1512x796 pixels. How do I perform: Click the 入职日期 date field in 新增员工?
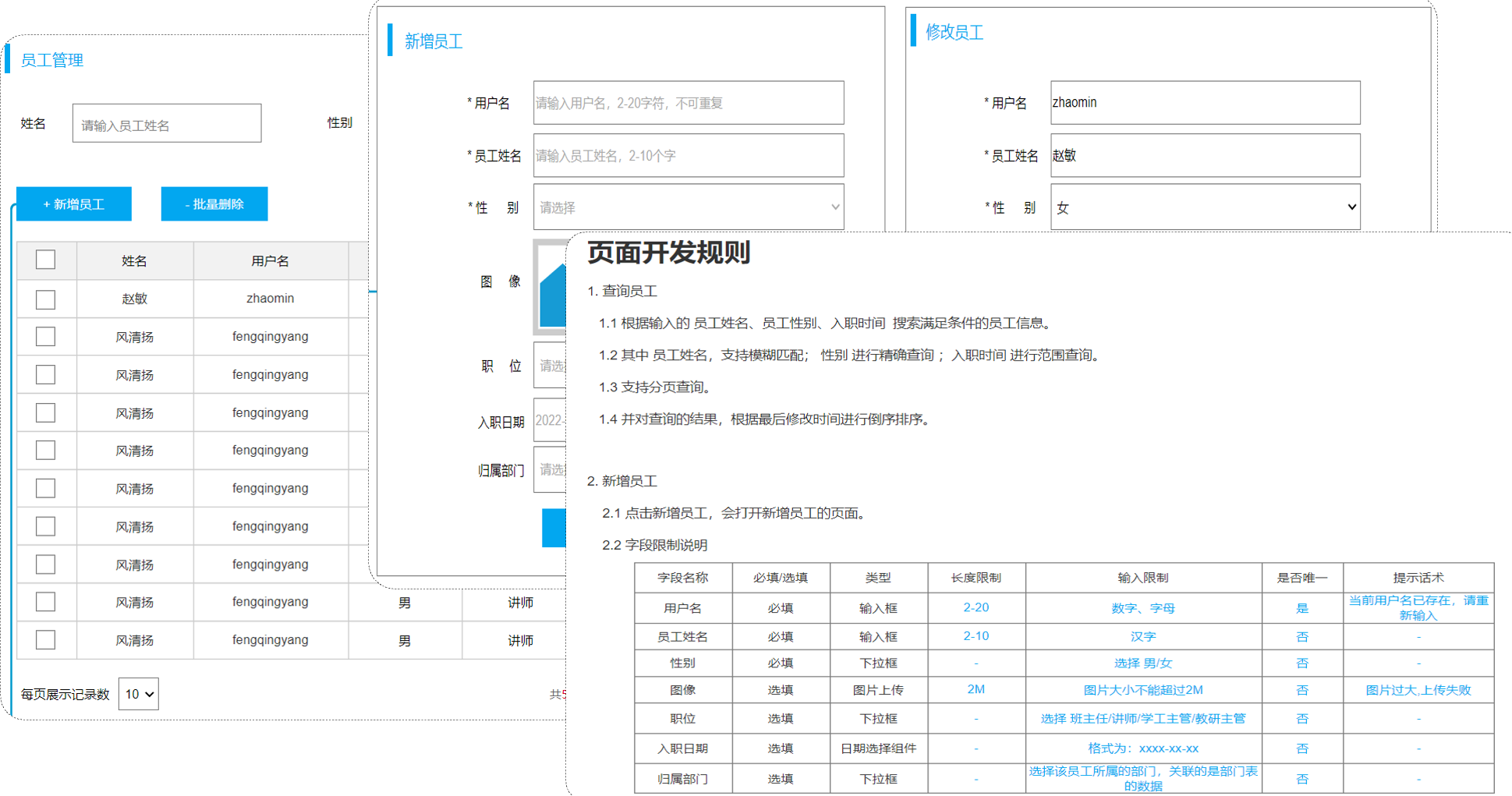pyautogui.click(x=551, y=420)
